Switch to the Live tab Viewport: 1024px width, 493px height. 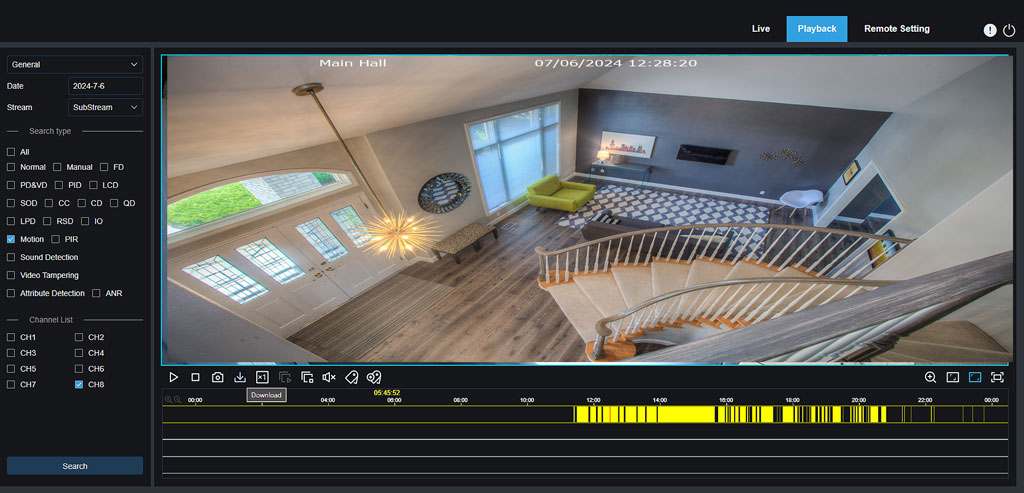click(761, 29)
